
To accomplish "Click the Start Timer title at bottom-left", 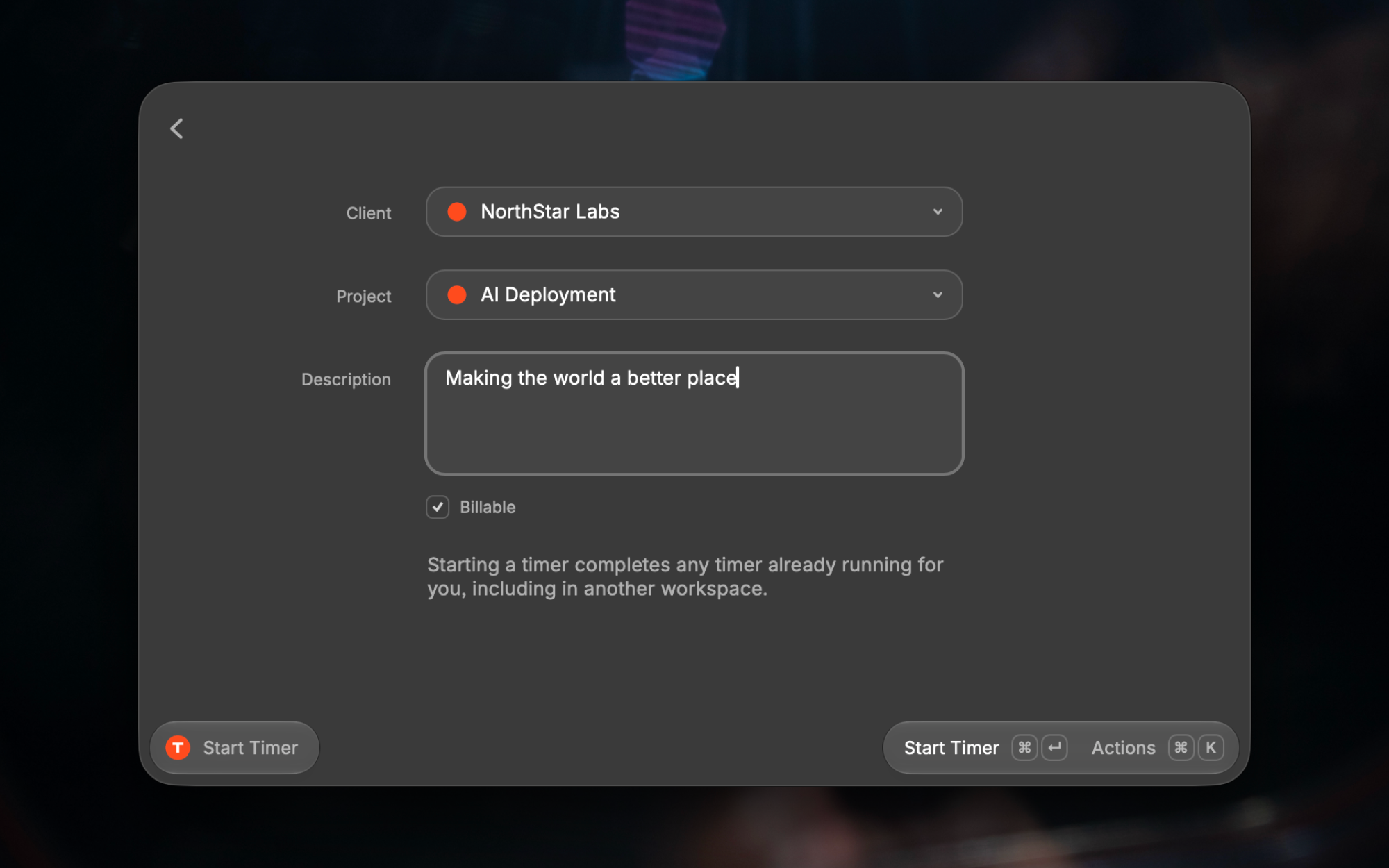I will (x=250, y=748).
